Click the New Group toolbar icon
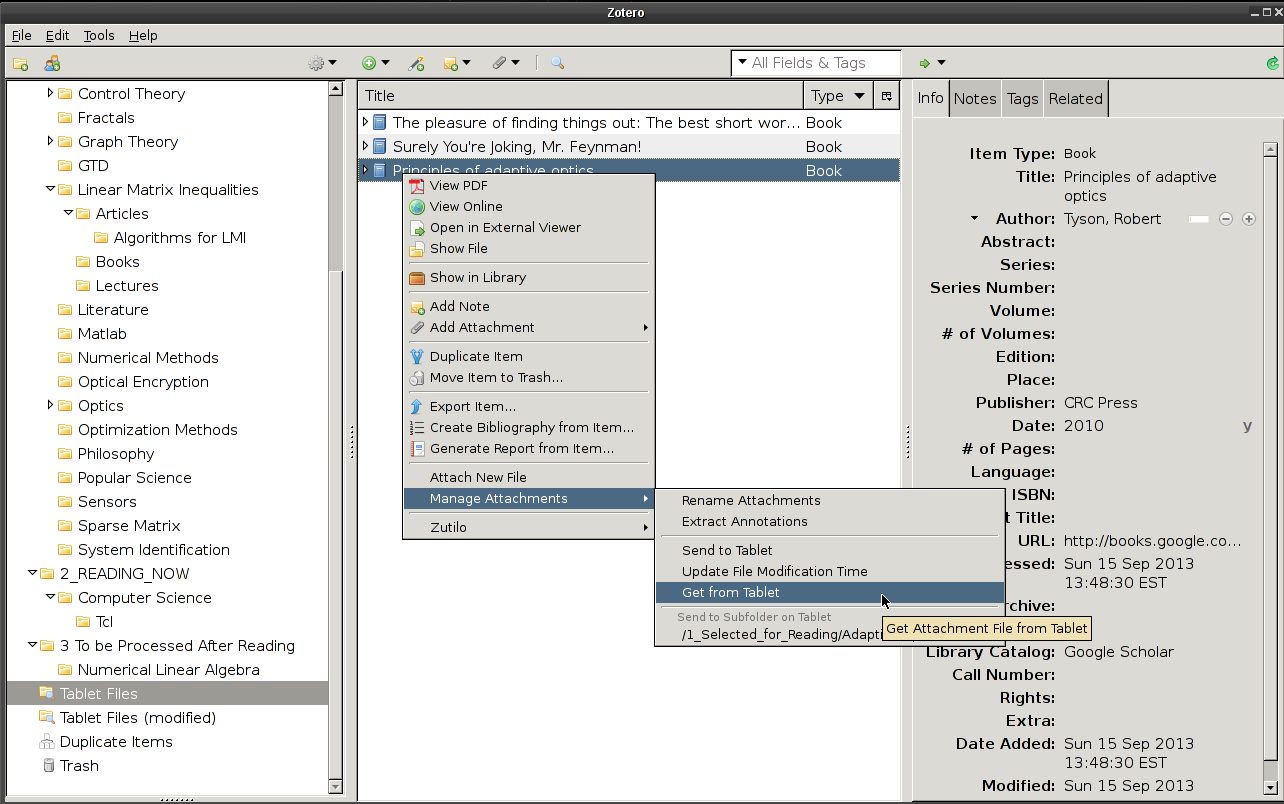Viewport: 1284px width, 804px height. pos(52,63)
